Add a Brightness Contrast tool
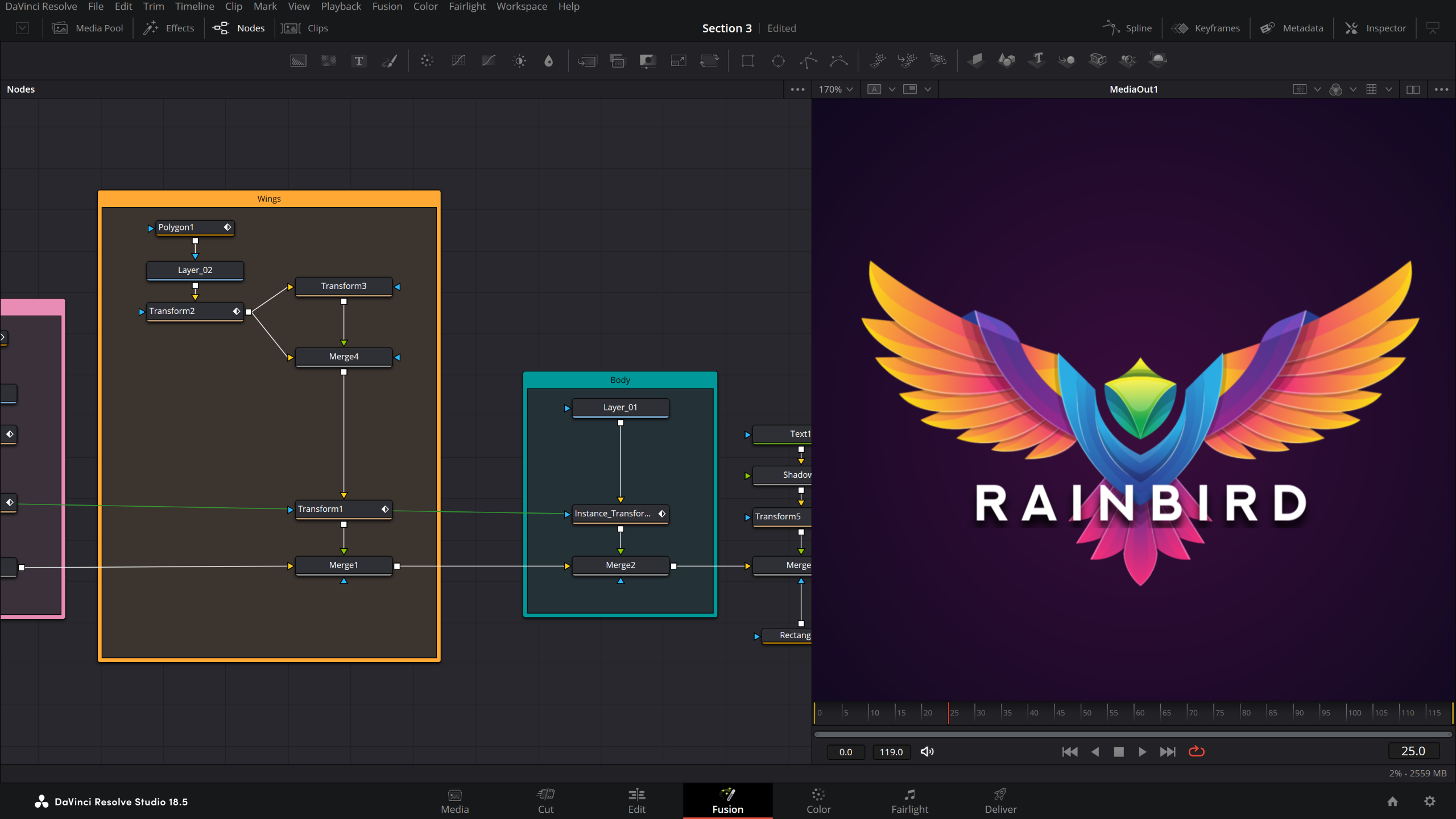Screen dimensions: 1456x819 519,61
